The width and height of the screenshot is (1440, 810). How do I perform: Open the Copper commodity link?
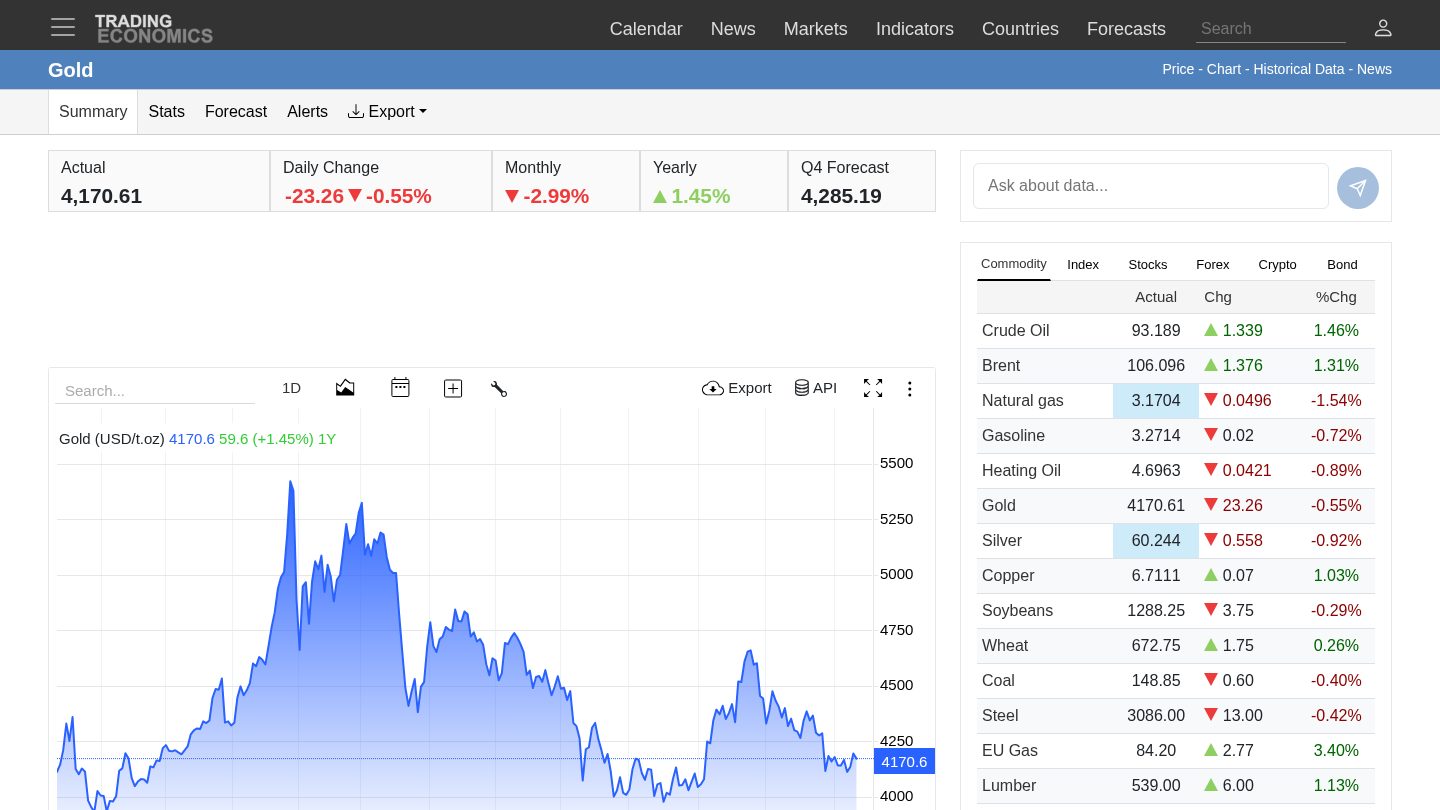1008,575
